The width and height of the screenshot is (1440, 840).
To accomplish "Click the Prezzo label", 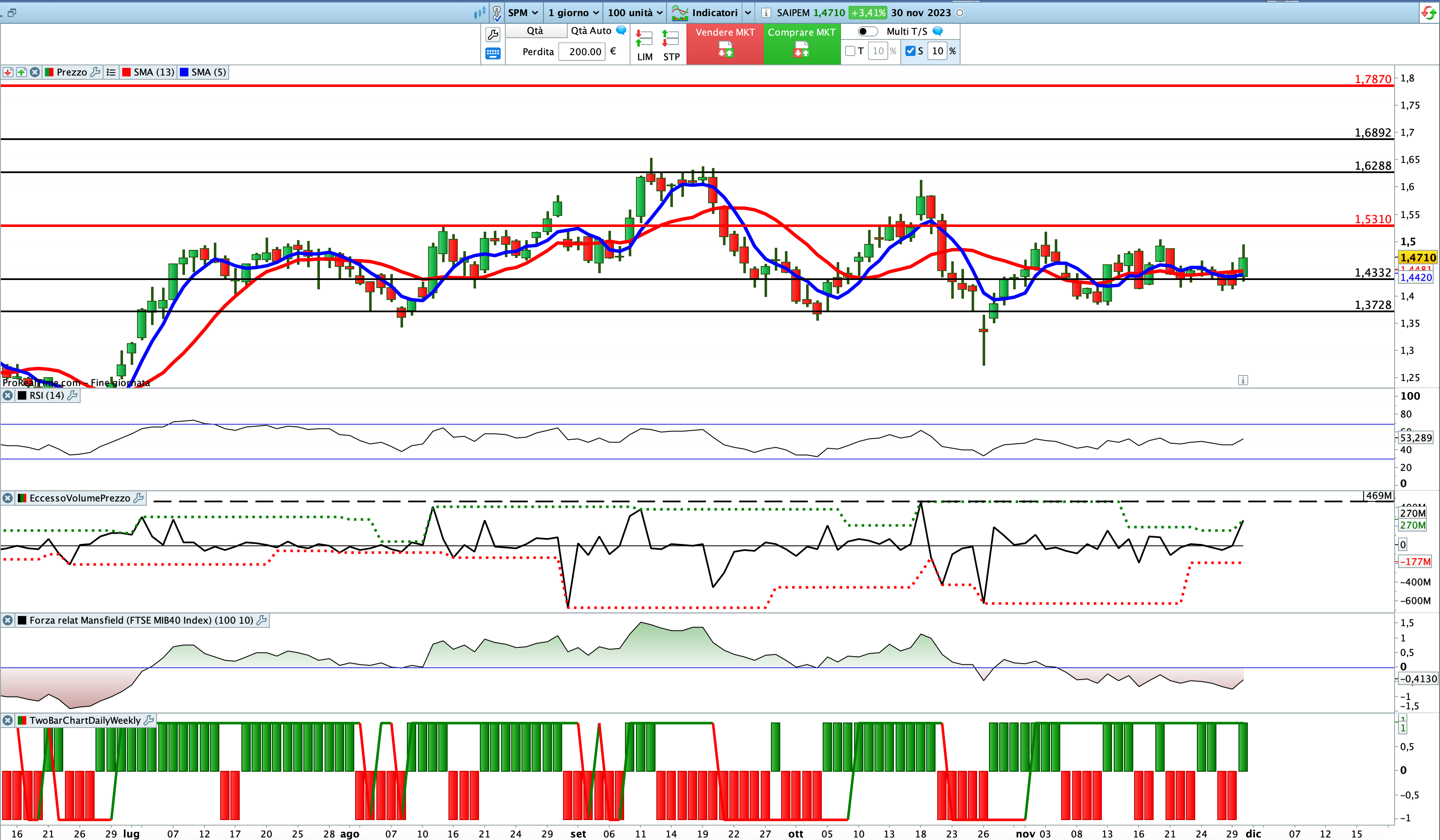I will [71, 72].
